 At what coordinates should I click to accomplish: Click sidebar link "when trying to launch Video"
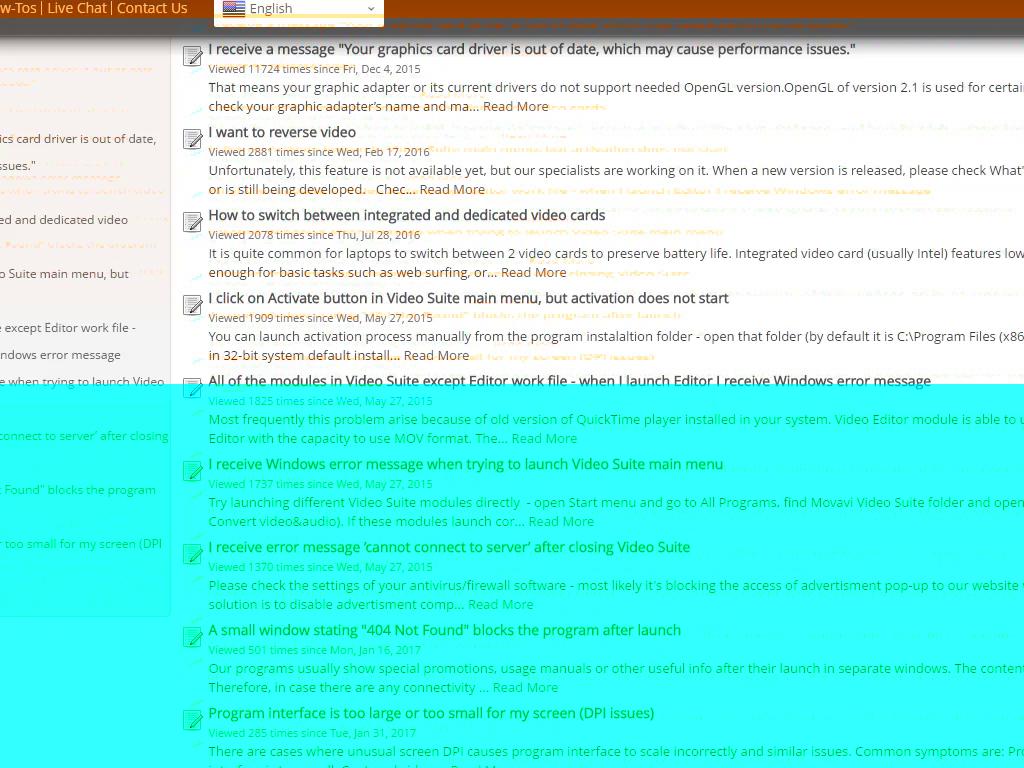82,381
